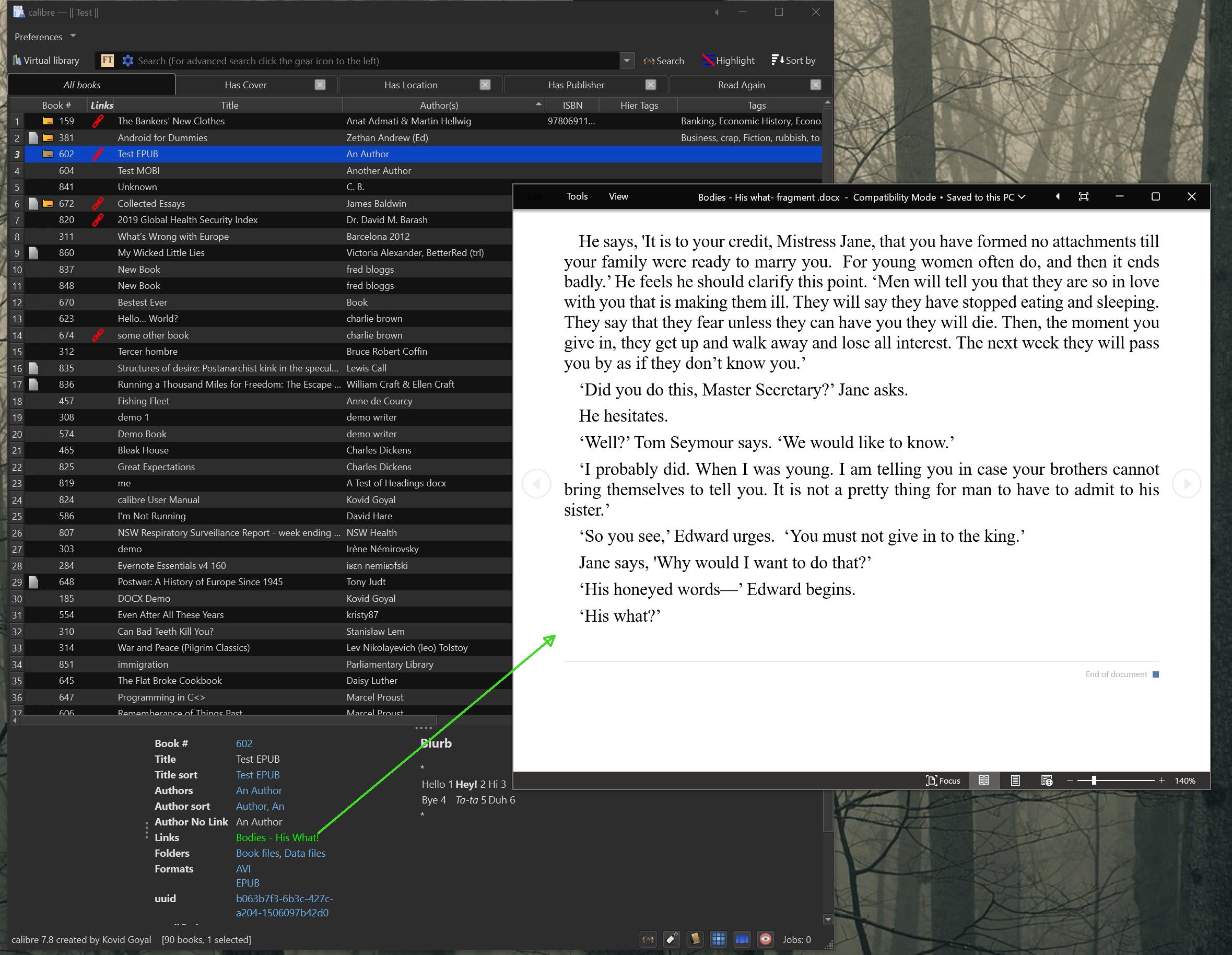
Task: Expand the search history dropdown arrow
Action: pyautogui.click(x=627, y=61)
